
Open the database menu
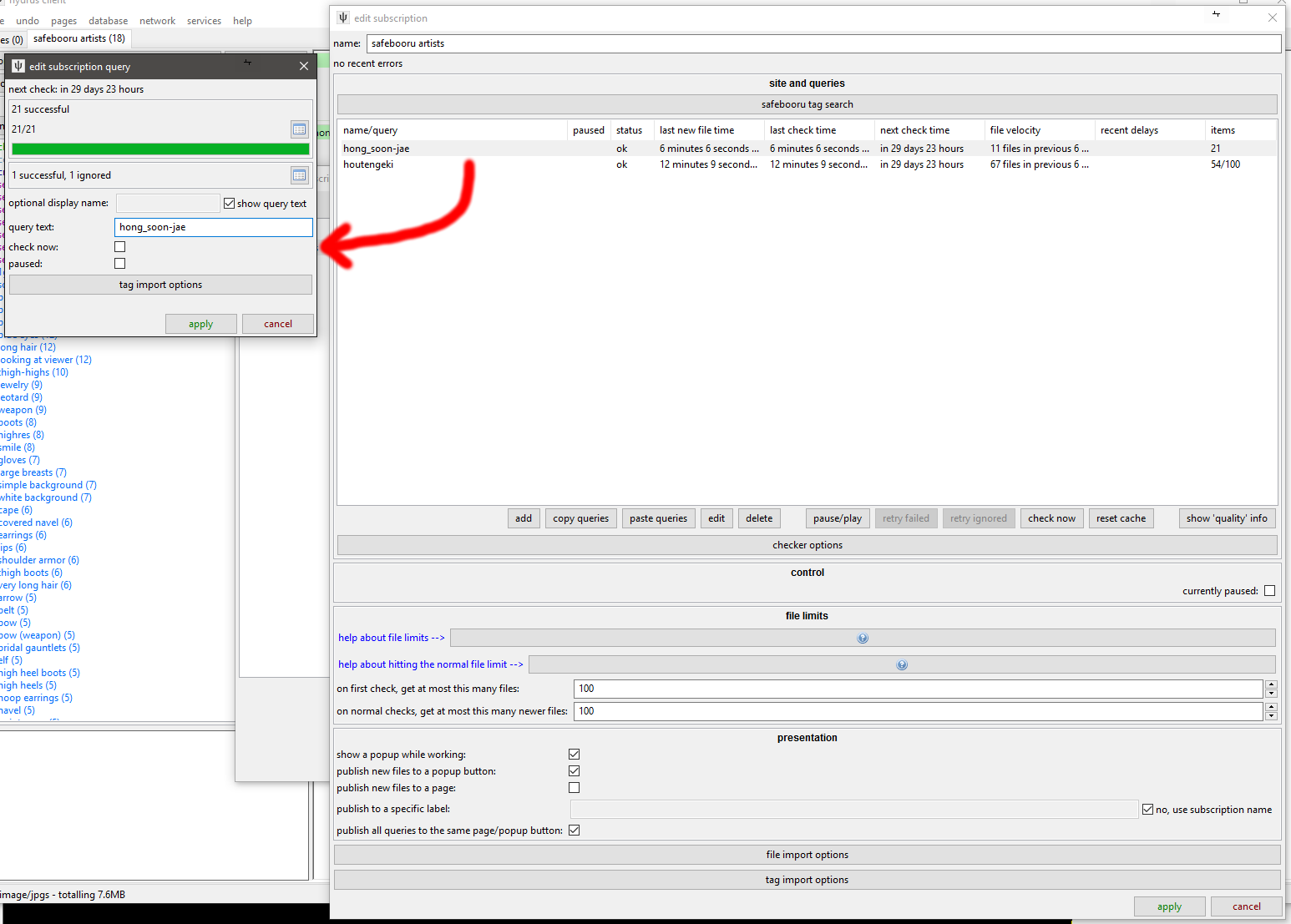pos(109,21)
